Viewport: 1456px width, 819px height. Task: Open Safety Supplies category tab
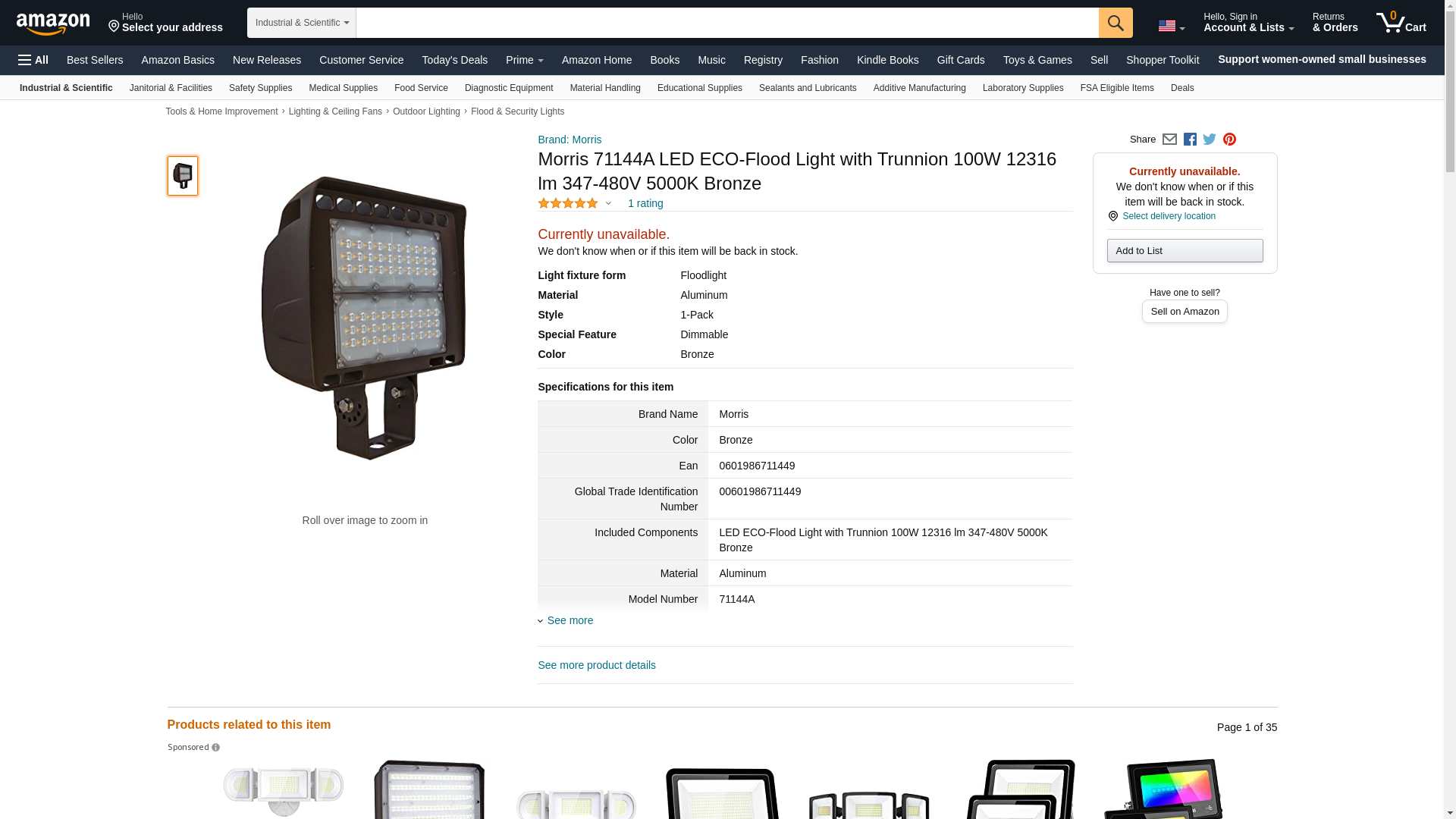click(x=260, y=88)
